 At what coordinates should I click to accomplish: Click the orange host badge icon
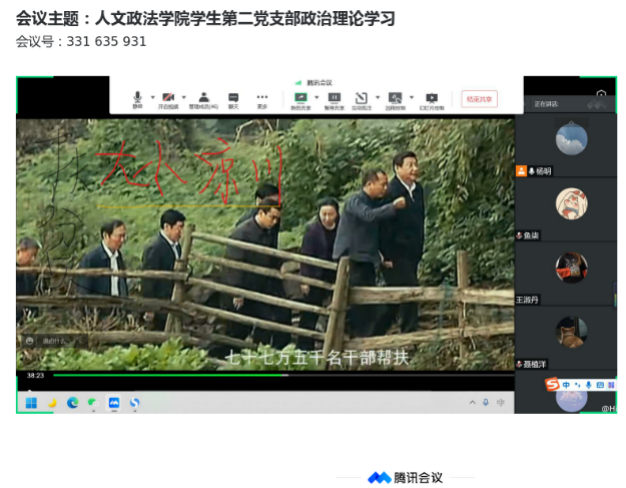point(521,171)
